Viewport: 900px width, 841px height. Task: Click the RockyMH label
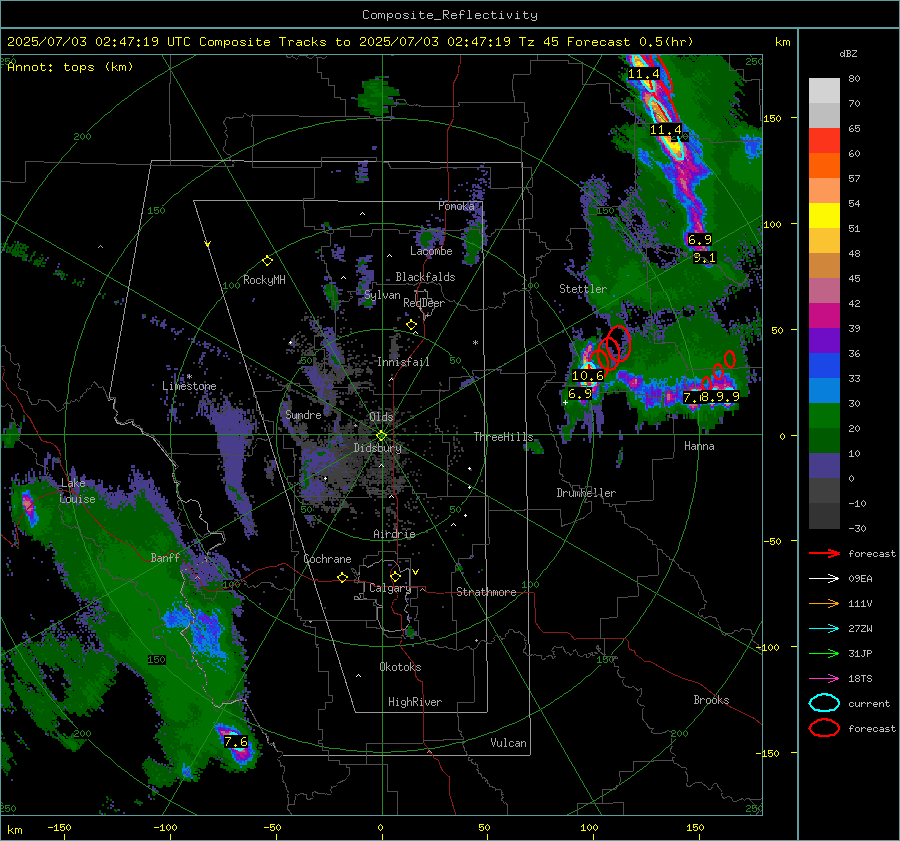coord(264,280)
